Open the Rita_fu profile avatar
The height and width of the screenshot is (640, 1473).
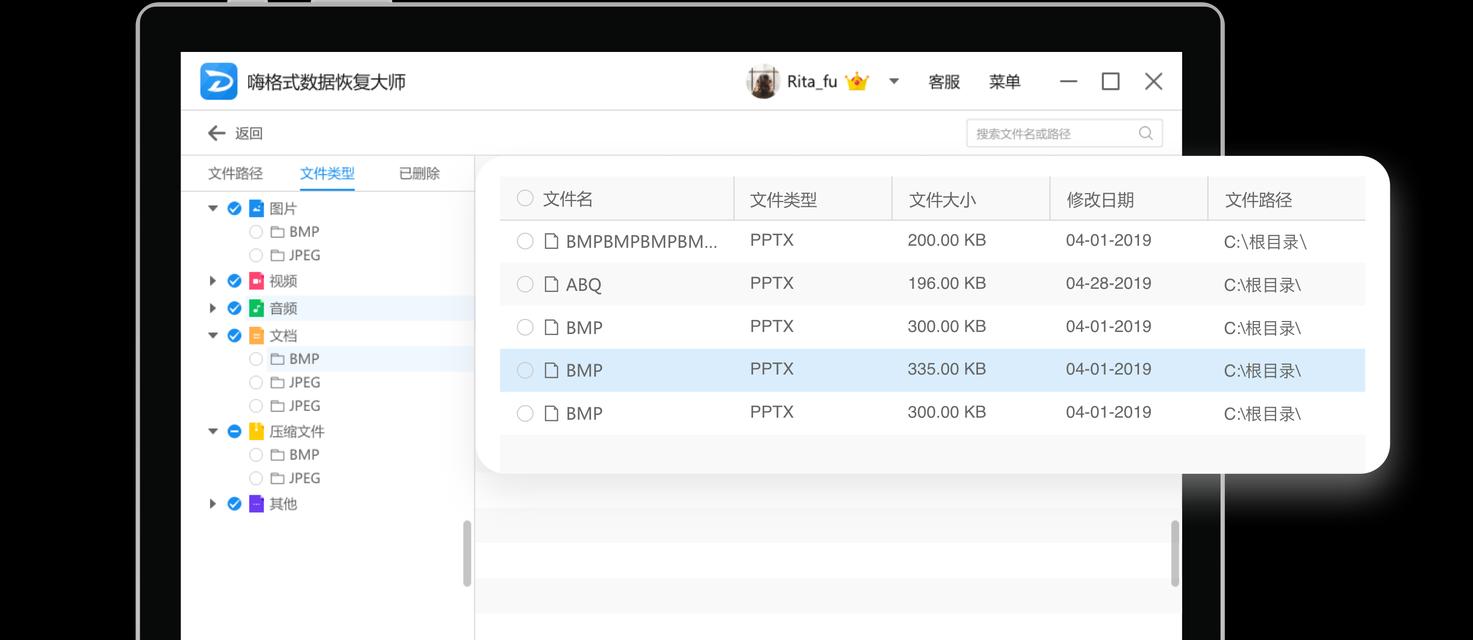click(x=763, y=82)
